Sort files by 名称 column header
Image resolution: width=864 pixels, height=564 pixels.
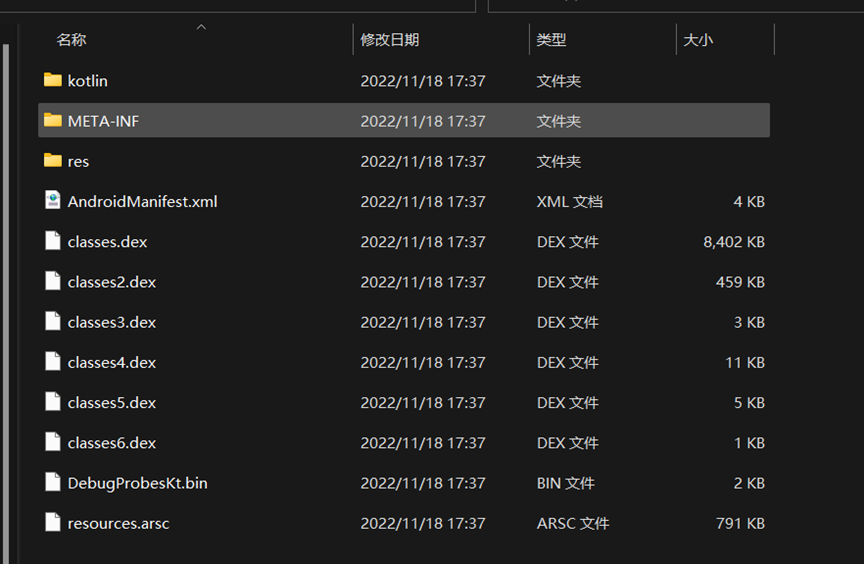71,40
